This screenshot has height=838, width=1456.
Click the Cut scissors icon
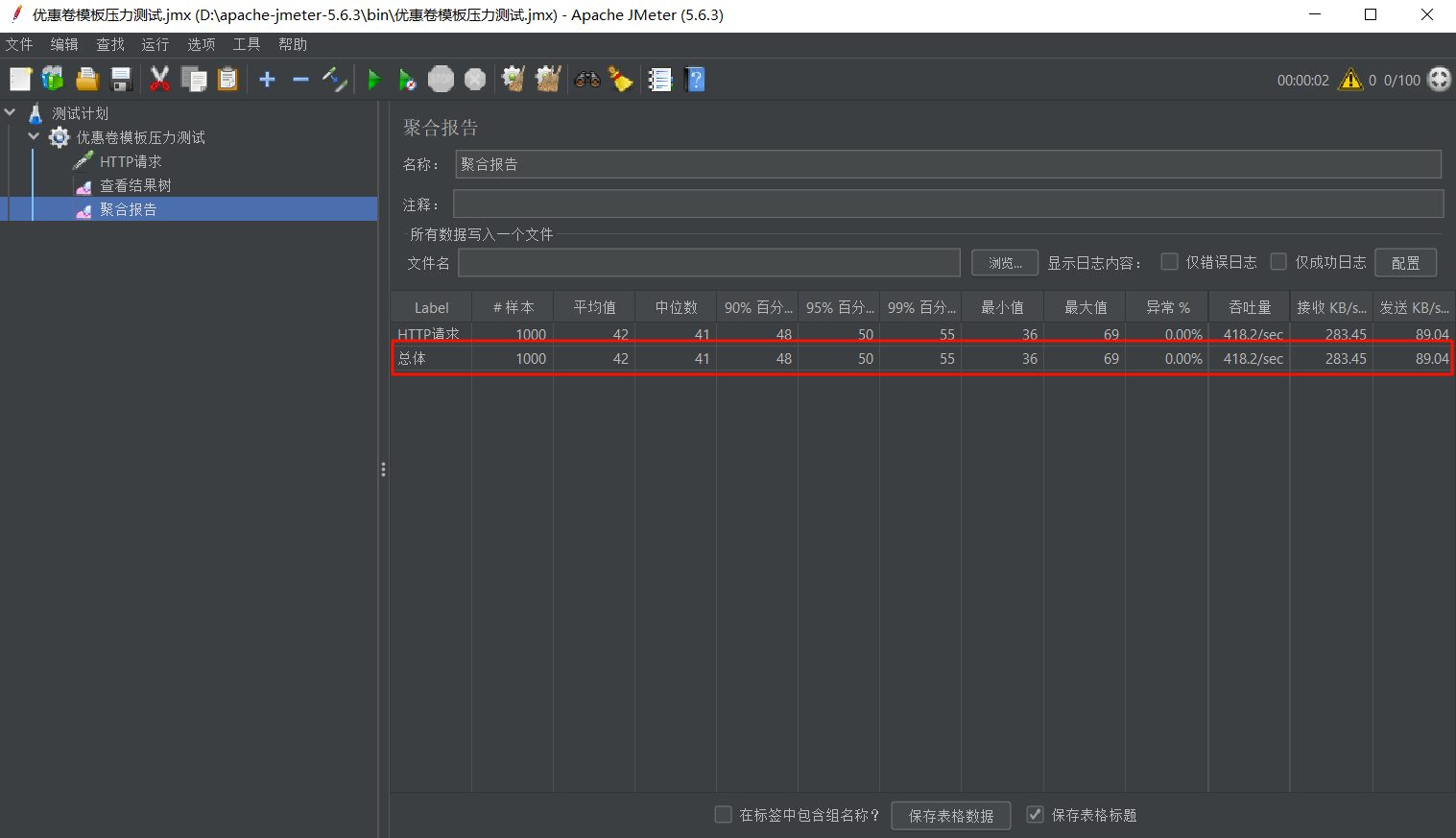(159, 80)
